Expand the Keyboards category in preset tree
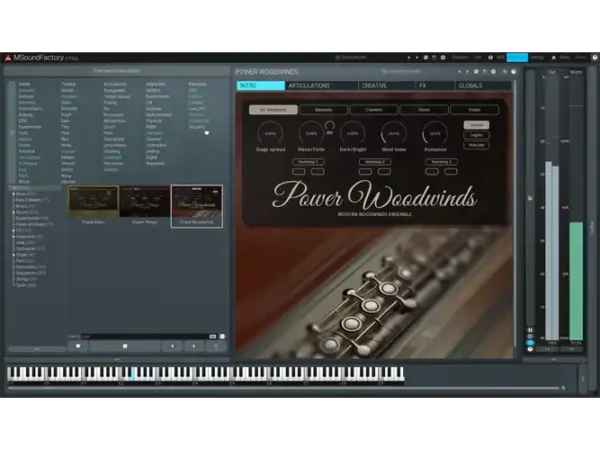The height and width of the screenshot is (450, 600). coord(14,236)
